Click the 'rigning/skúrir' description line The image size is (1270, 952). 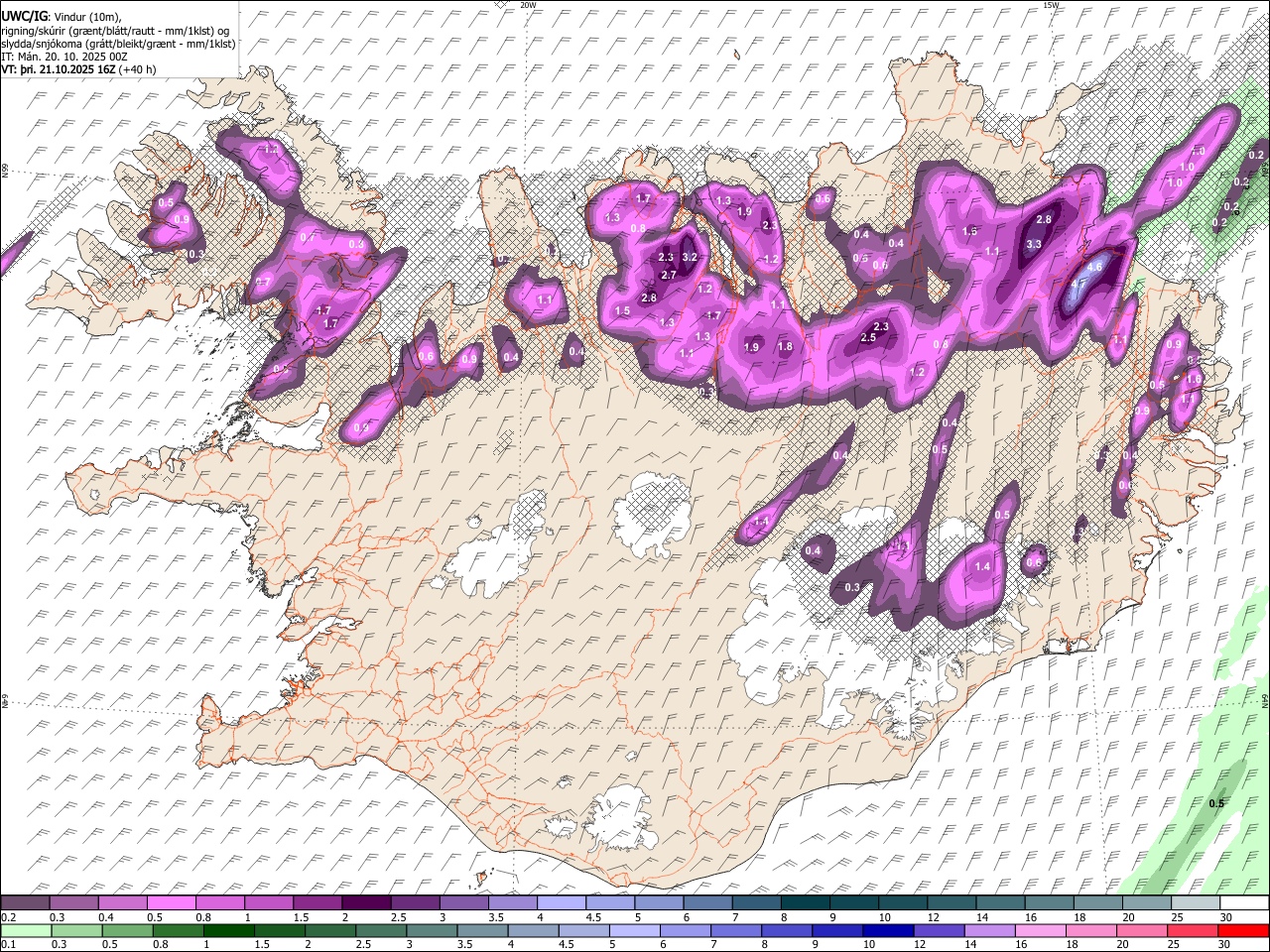(115, 30)
